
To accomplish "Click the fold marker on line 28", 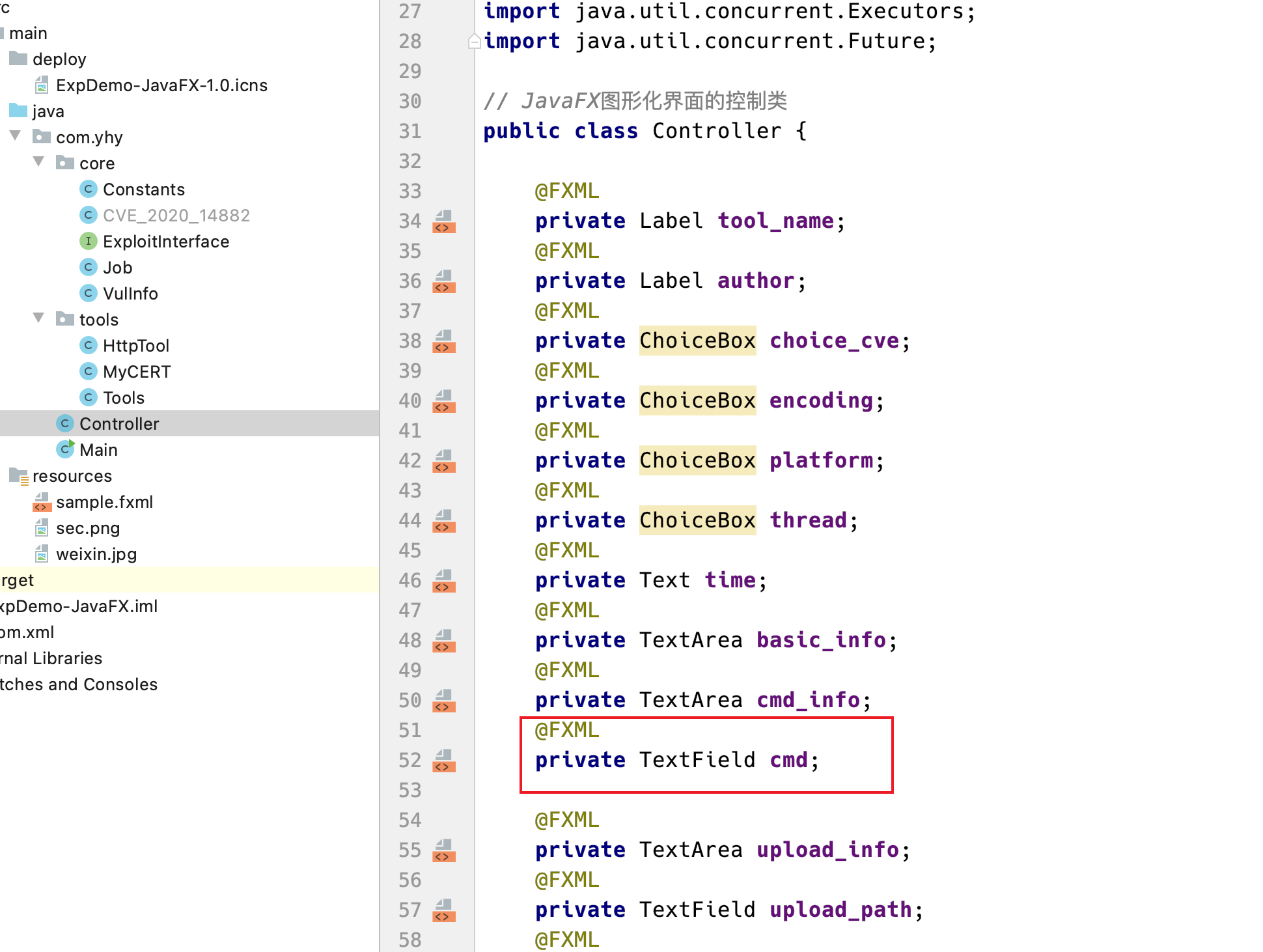I will tap(474, 42).
